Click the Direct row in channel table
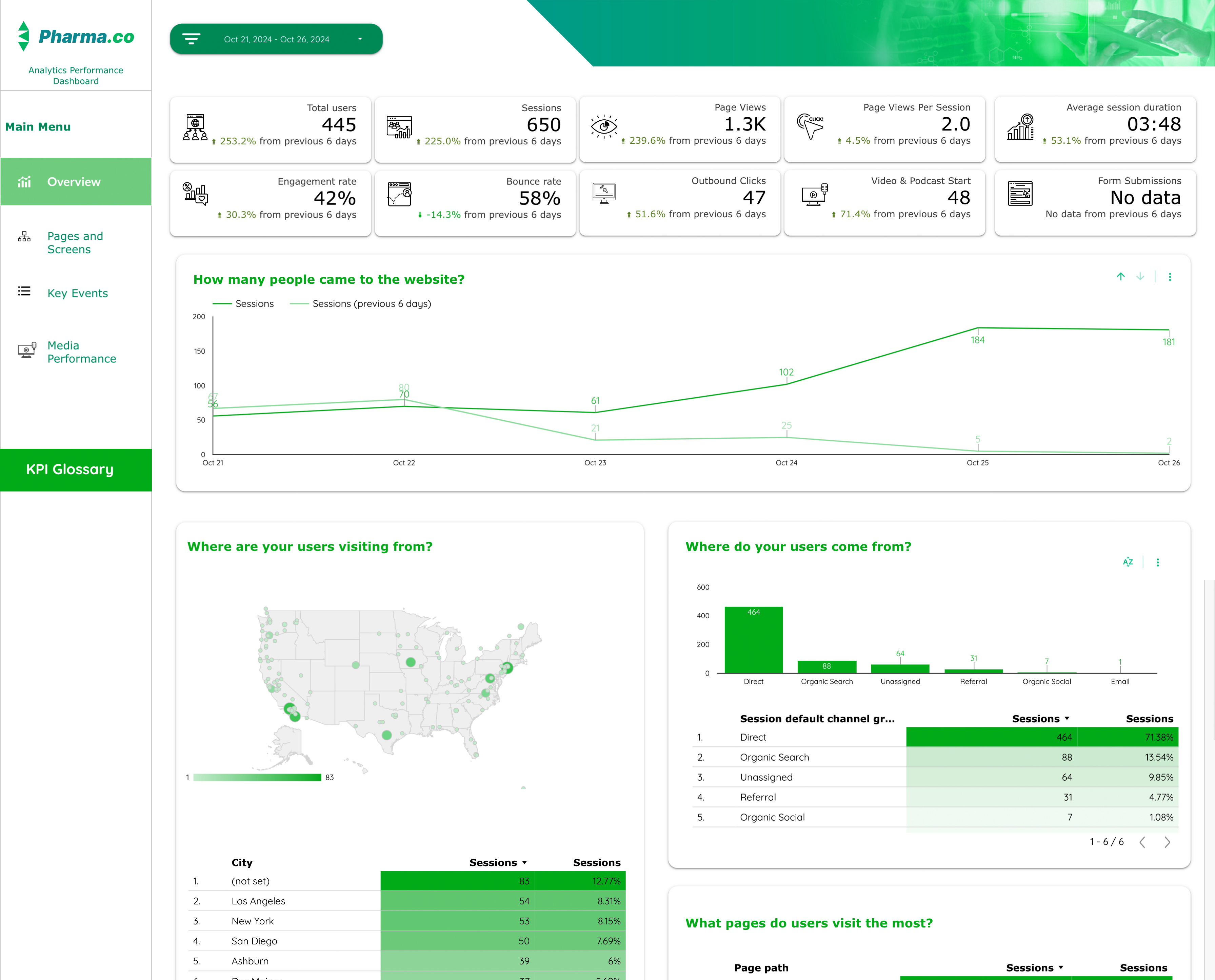Viewport: 1215px width, 980px height. 935,737
